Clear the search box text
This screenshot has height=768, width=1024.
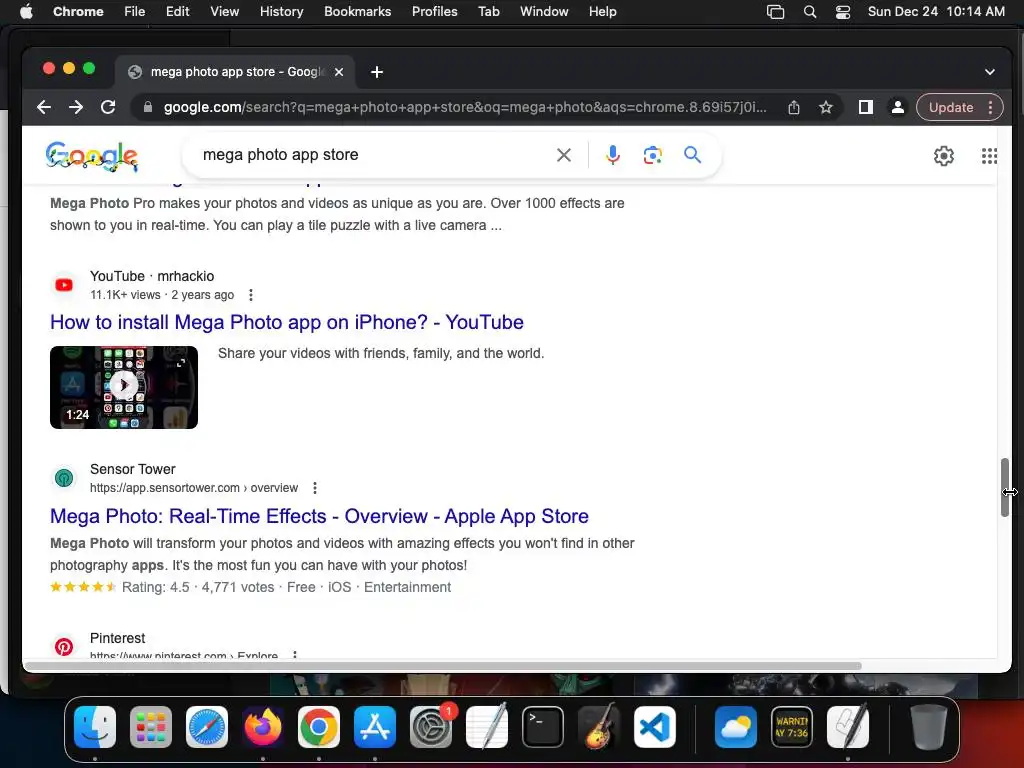coord(564,155)
